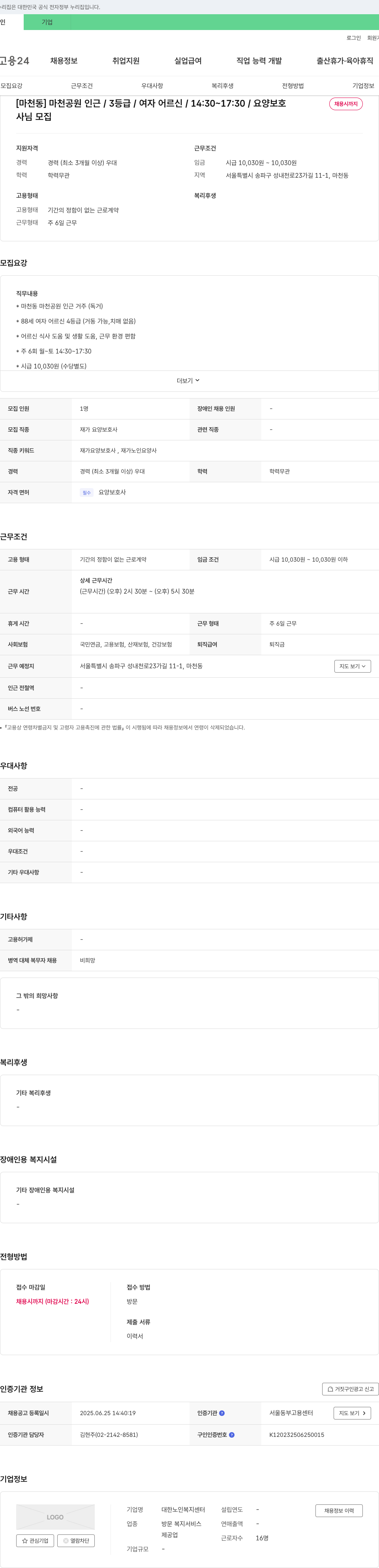Click the 방문 복지서비스 제공업 industry text
This screenshot has width=379, height=1568.
point(181,1530)
